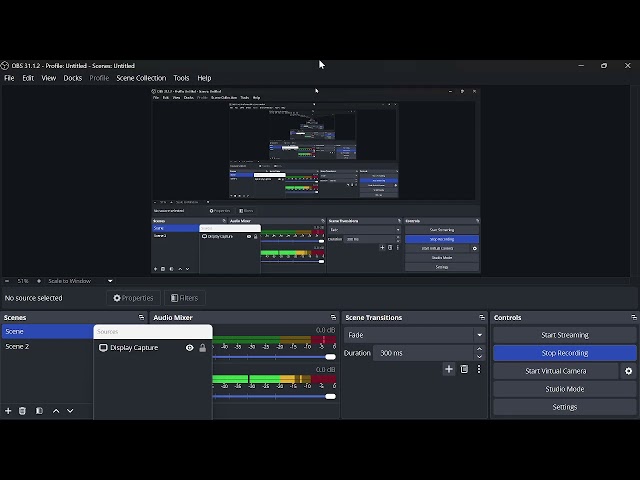Move scene up with arrow icon

tap(56, 411)
